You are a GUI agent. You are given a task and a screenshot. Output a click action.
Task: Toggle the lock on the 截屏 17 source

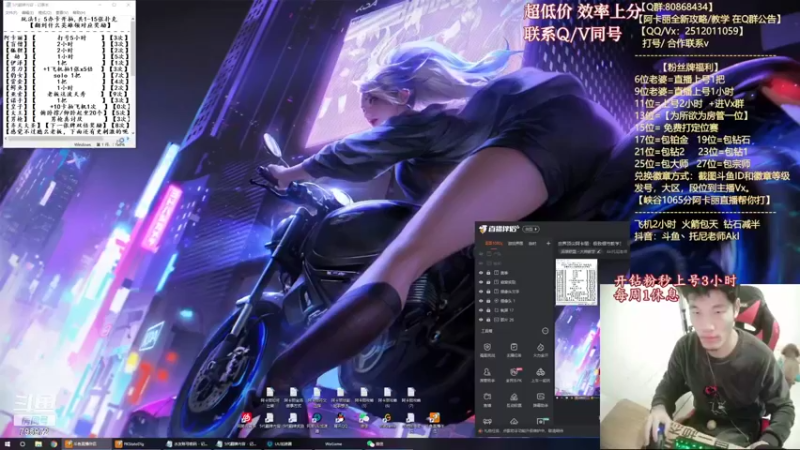(x=488, y=310)
